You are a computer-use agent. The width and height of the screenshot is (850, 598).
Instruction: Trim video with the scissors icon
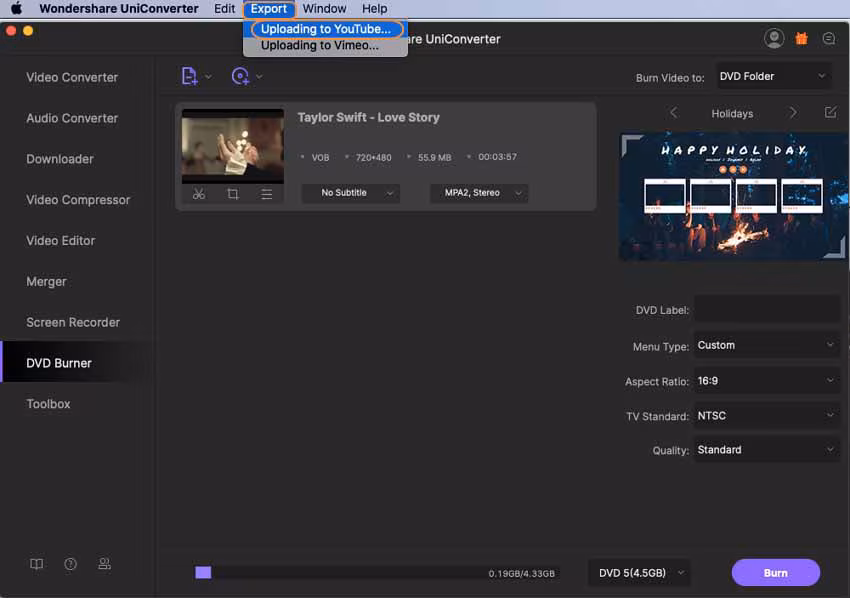coord(199,194)
